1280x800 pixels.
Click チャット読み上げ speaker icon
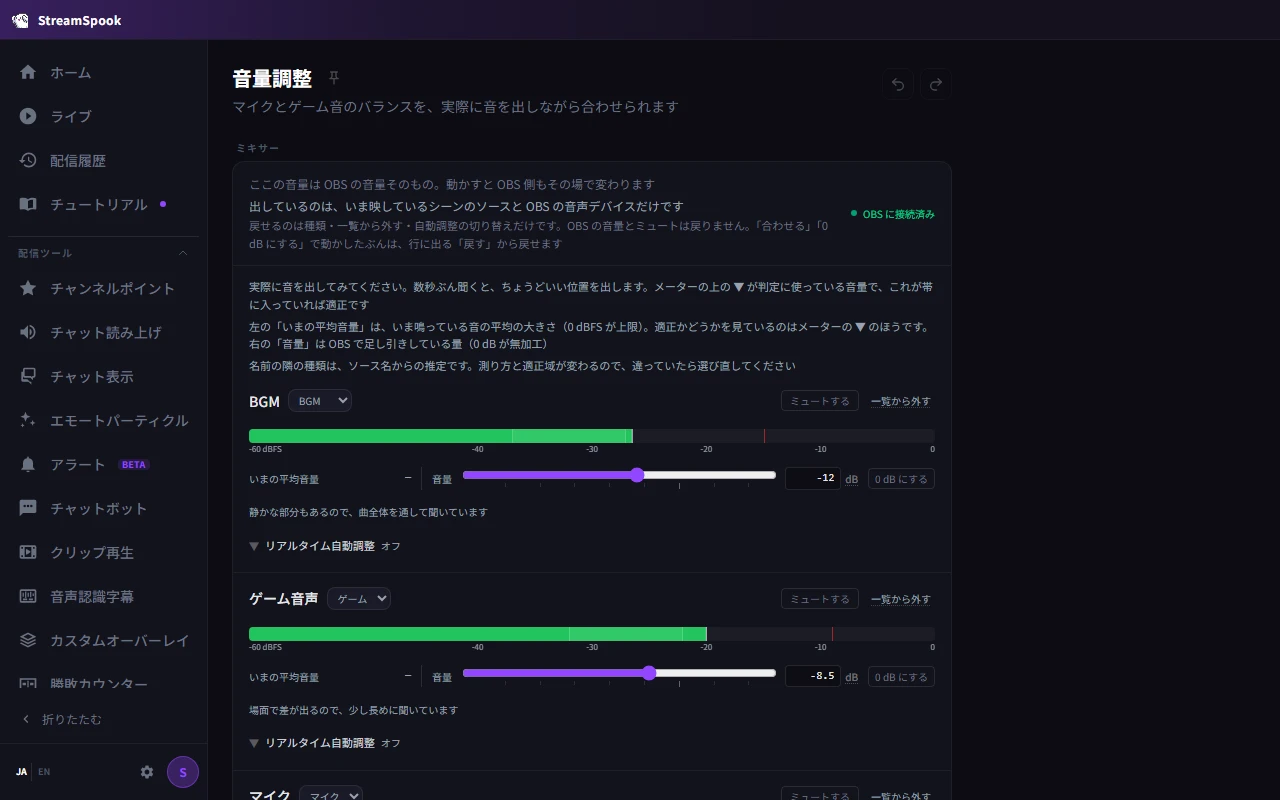click(x=28, y=332)
